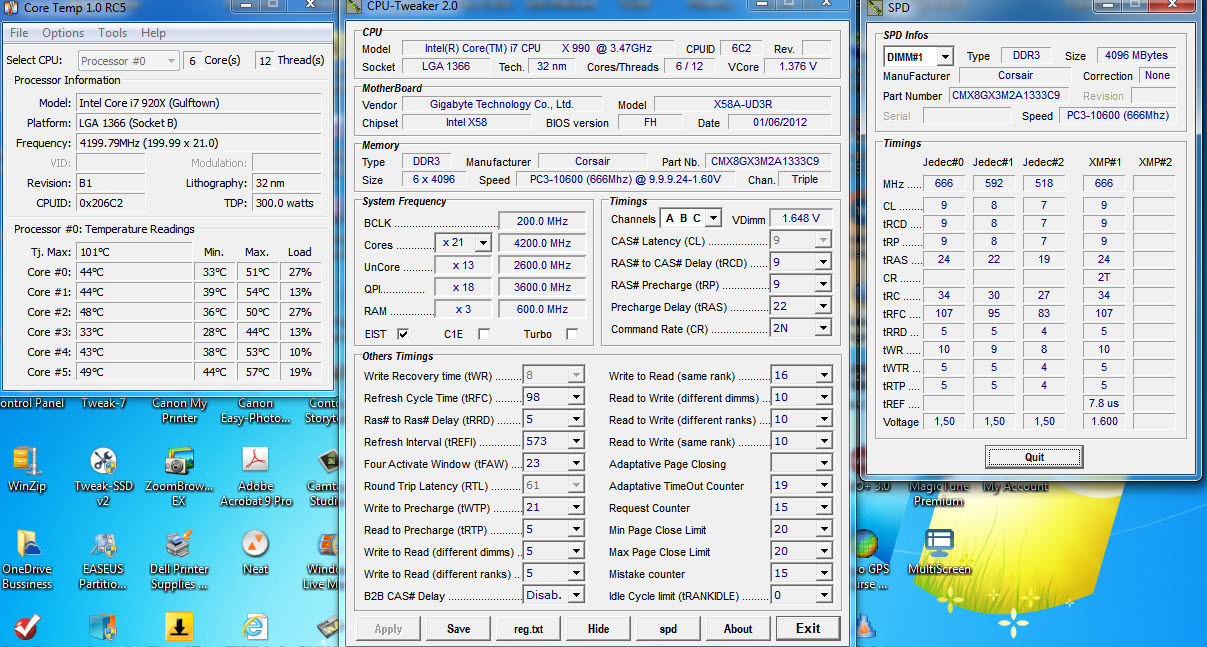Select the OneDrive Bussiness folder icon
Screen dimensions: 1207x647
point(27,543)
